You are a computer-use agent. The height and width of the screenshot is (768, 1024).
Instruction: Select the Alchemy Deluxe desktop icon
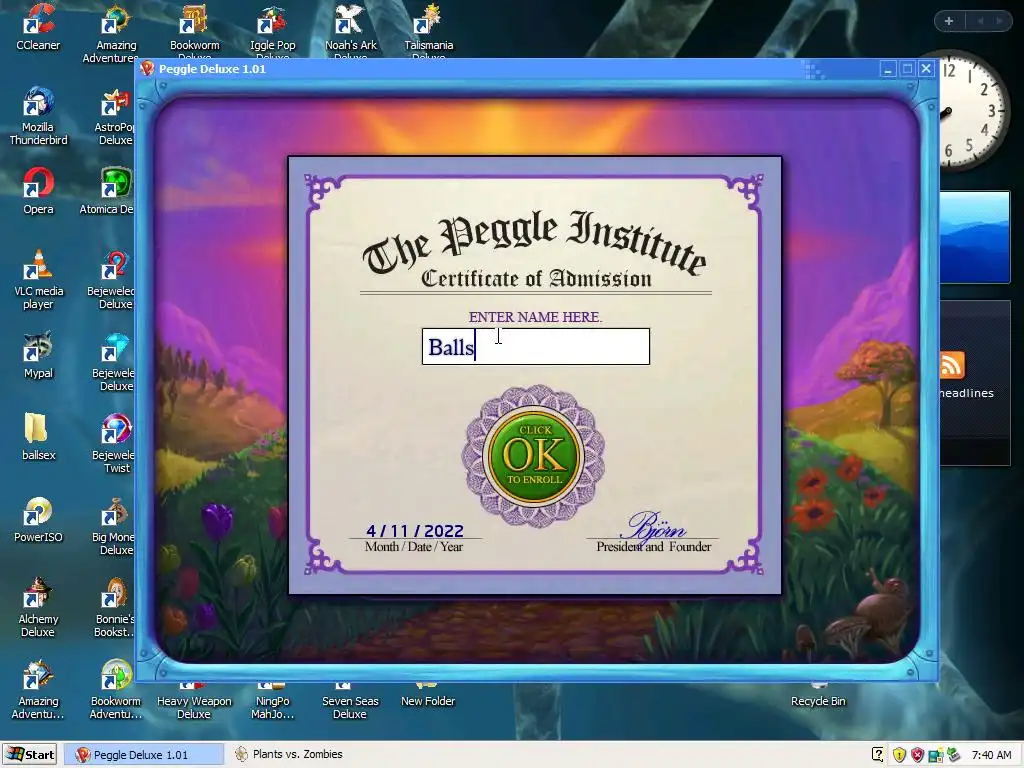tap(38, 608)
